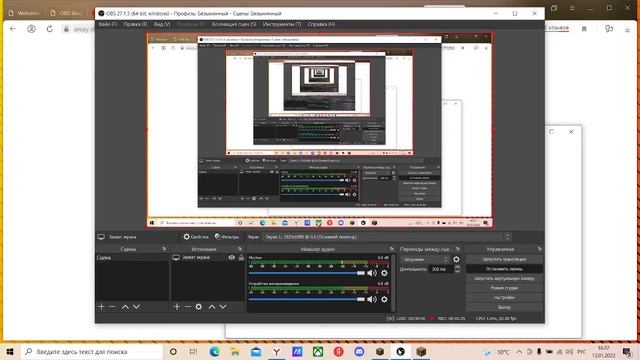Toggle lock of Захват экрана source
The image size is (640, 360).
(x=241, y=258)
